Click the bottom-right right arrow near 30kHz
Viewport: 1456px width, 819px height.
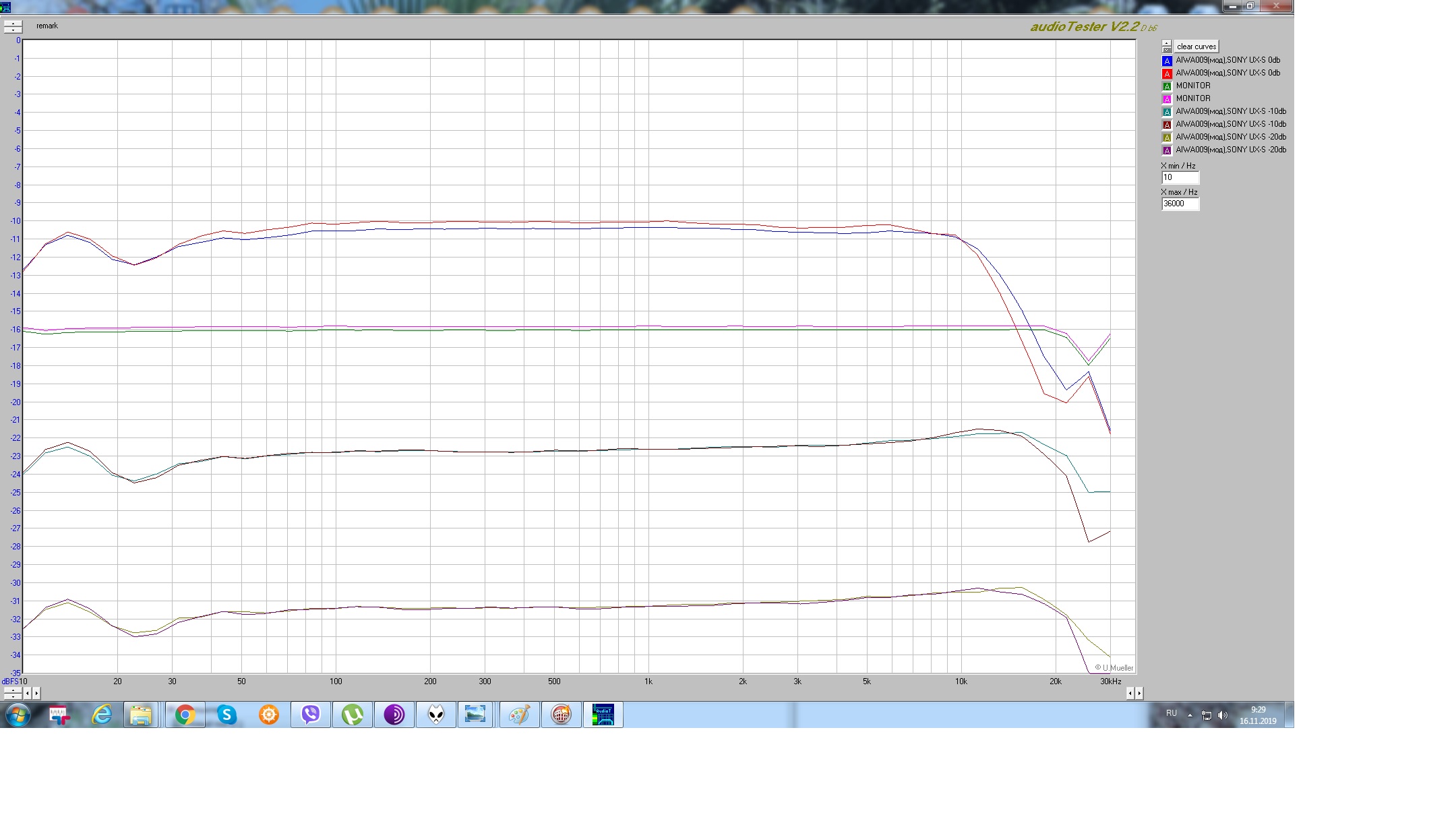pos(1139,693)
